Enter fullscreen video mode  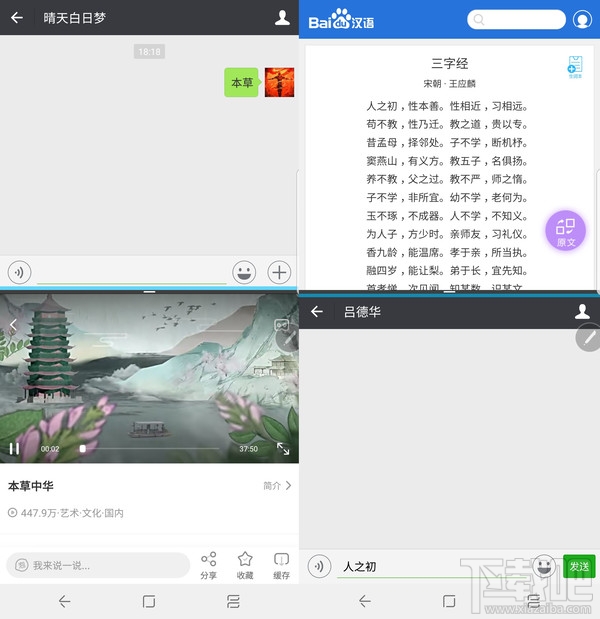[x=283, y=449]
